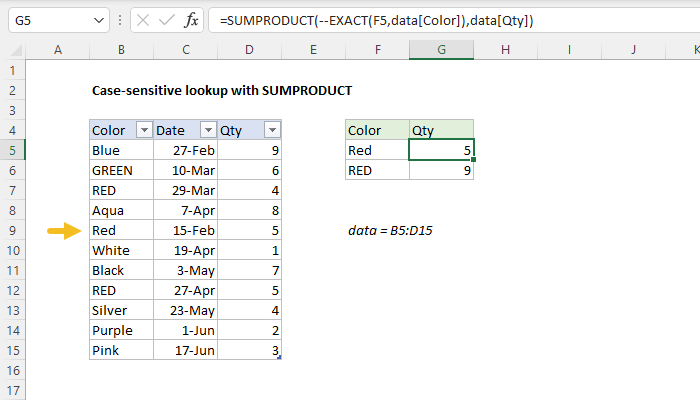Select lookup table 'Color' header in F4

[x=378, y=130]
